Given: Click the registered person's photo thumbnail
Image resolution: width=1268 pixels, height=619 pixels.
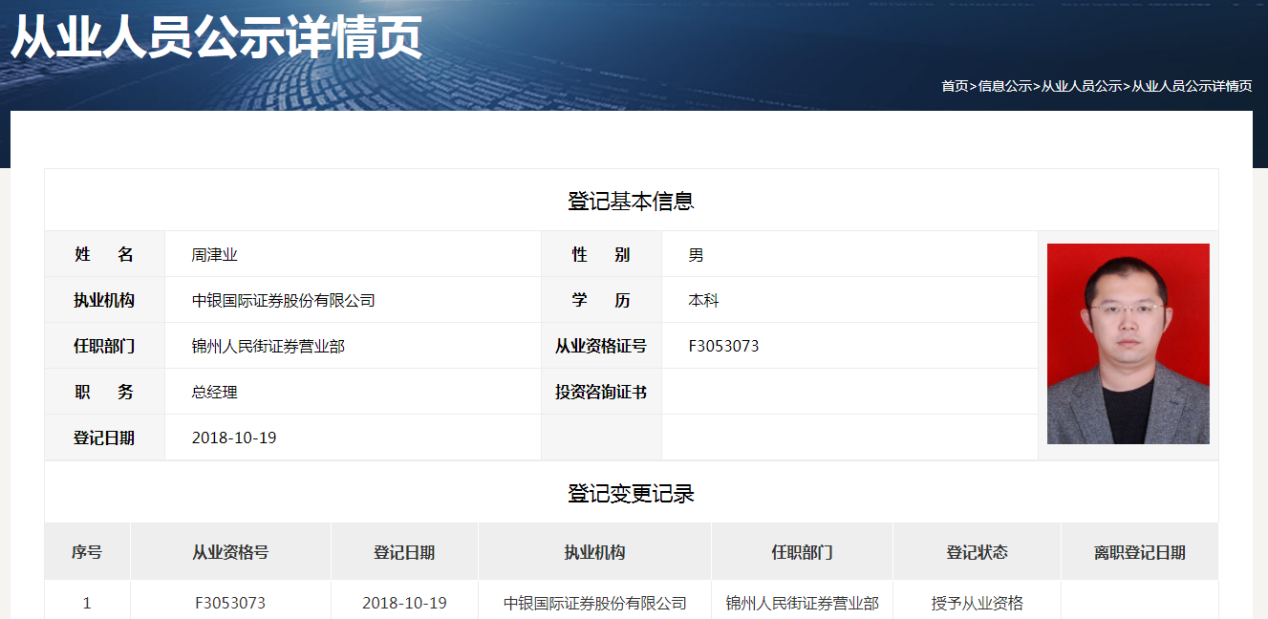Looking at the screenshot, I should [x=1127, y=343].
